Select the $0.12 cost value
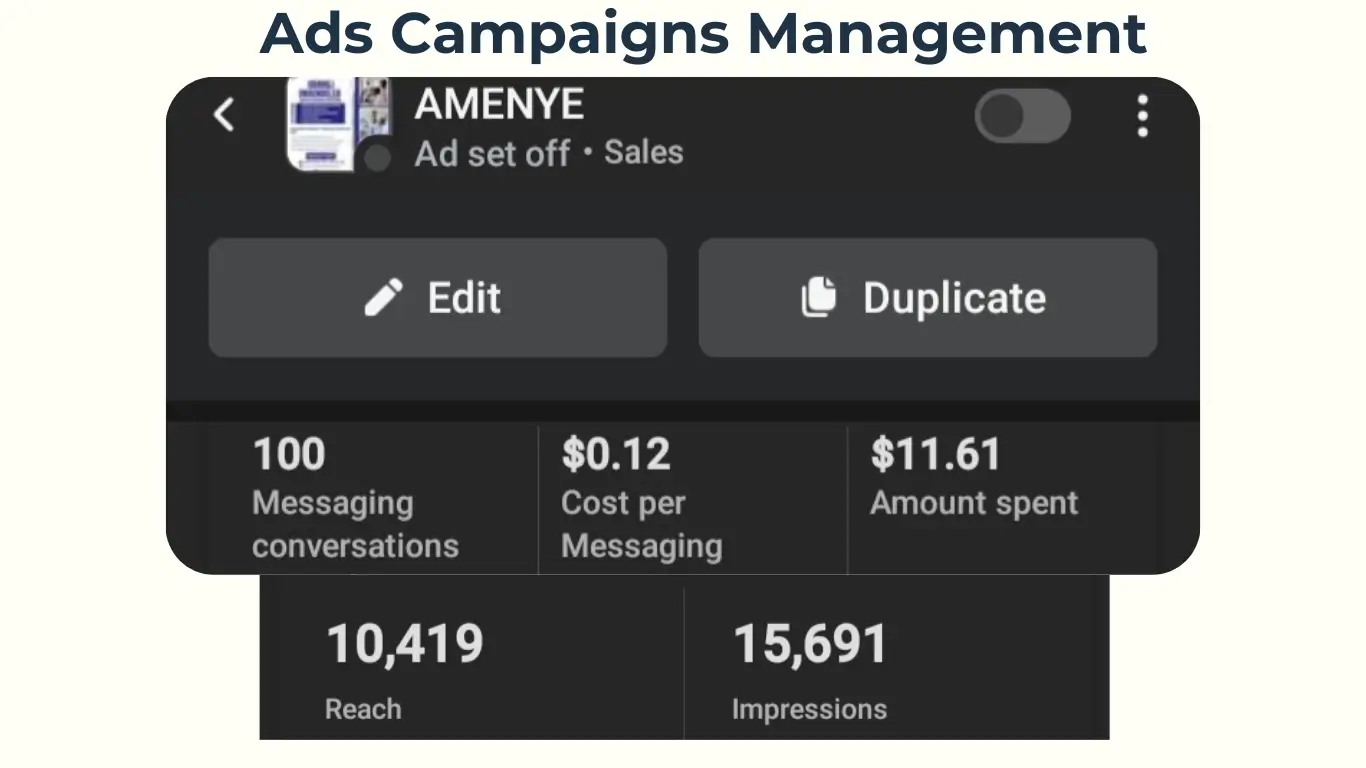Viewport: 1366px width, 768px height. pos(615,455)
